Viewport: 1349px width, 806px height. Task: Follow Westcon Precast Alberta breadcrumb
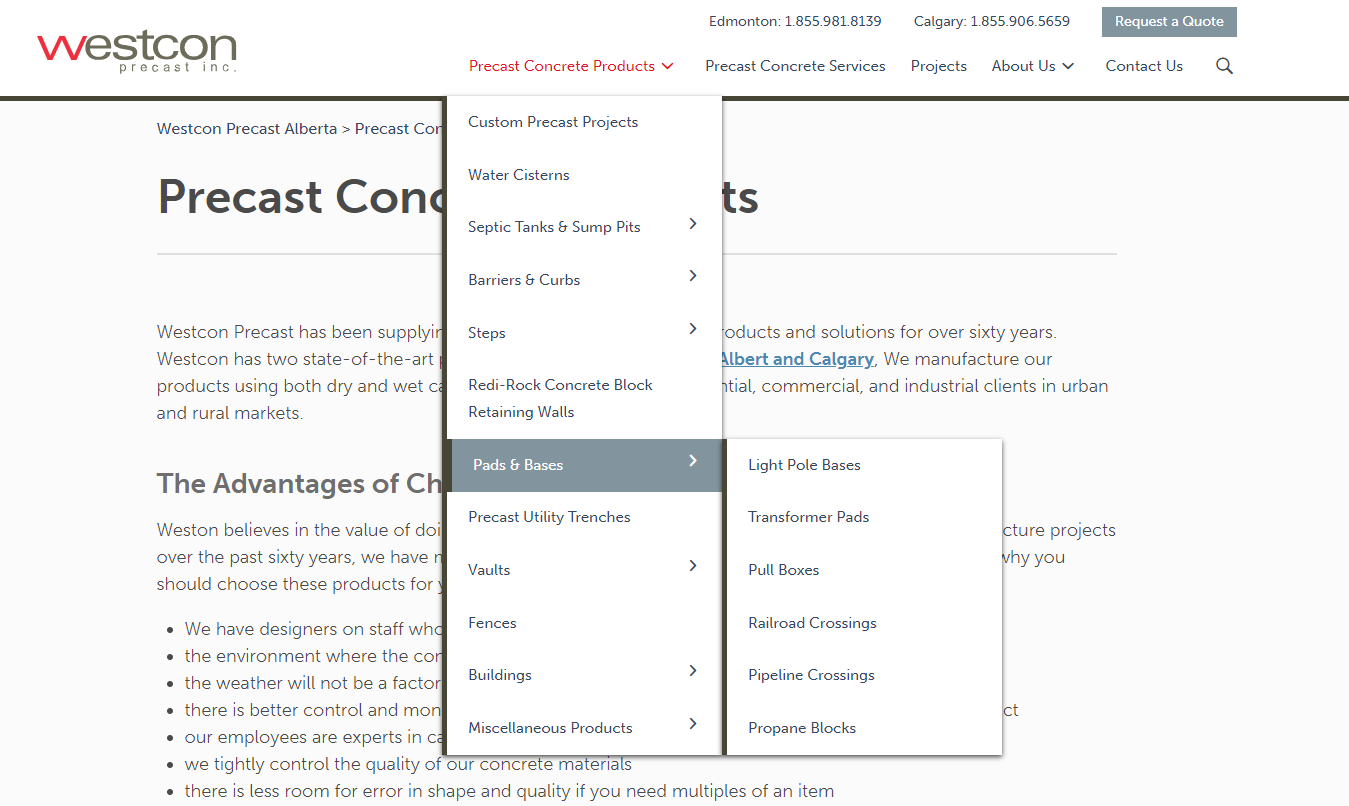click(x=247, y=129)
